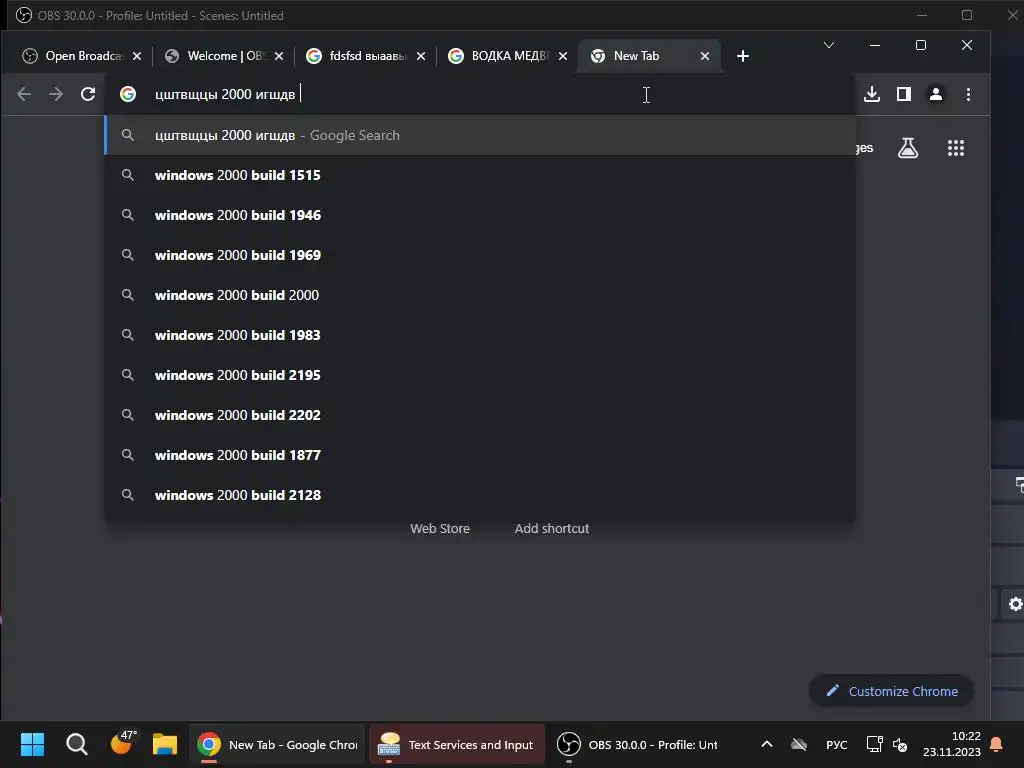Choose suggestion windows 2000 build 2128
This screenshot has height=768, width=1024.
(481, 495)
